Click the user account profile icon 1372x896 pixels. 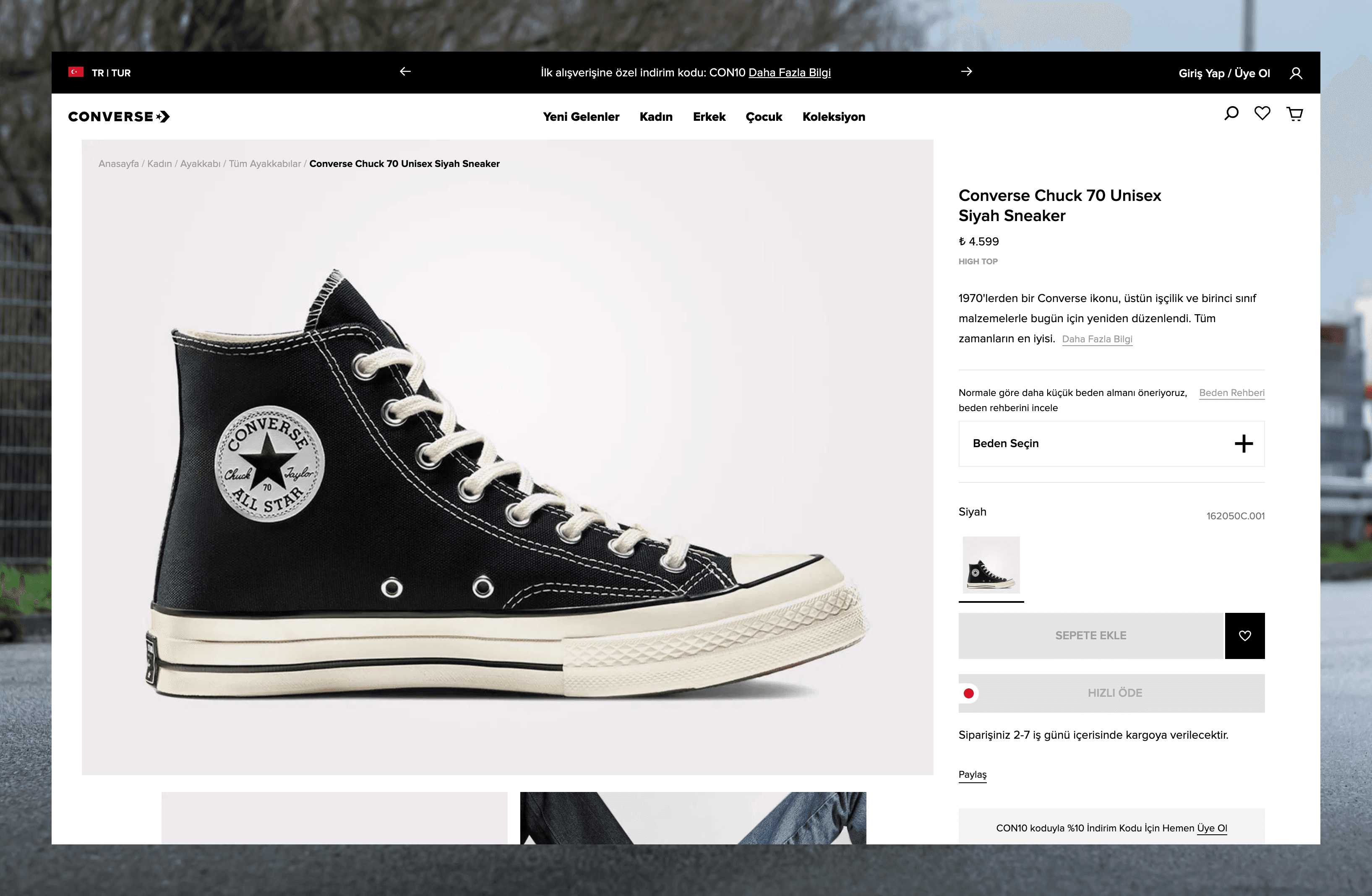point(1296,73)
